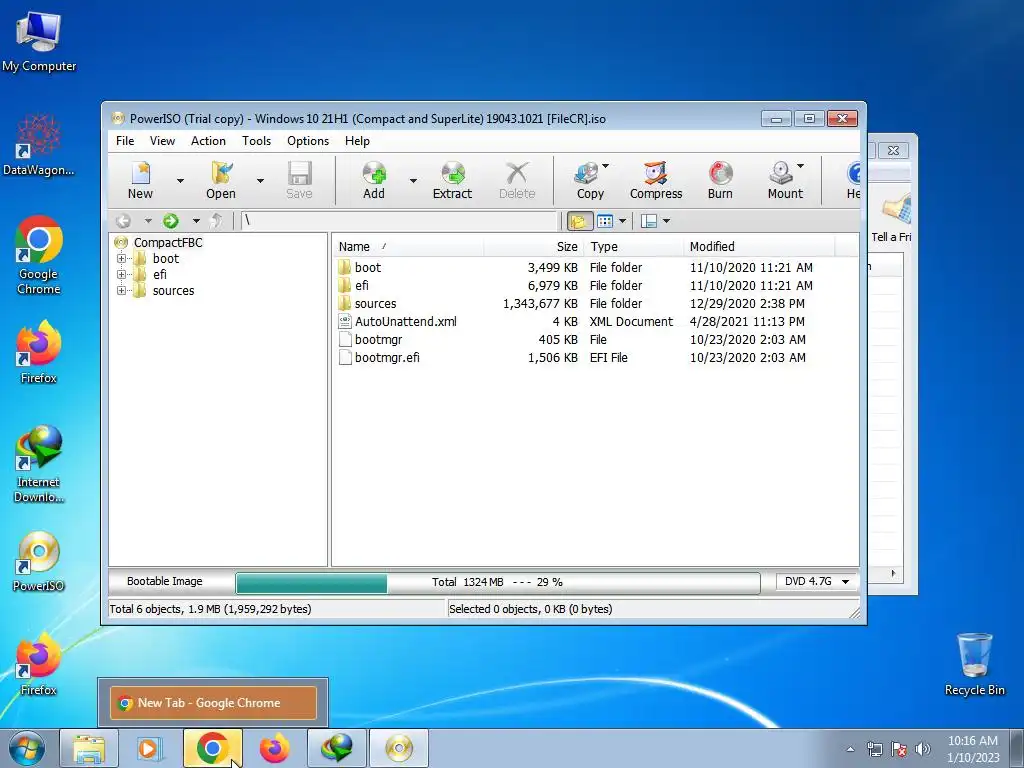Click the Up one level arrow

217,221
